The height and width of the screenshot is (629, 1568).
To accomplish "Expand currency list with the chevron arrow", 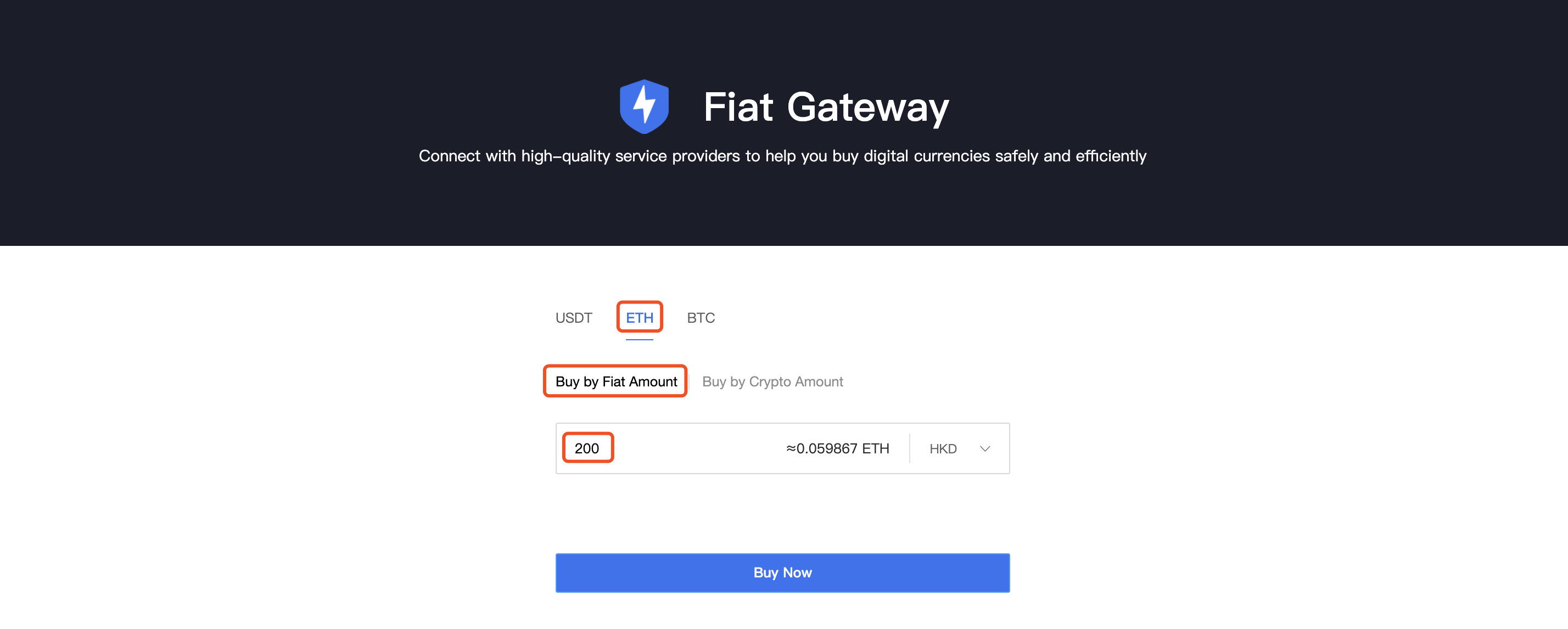I will pyautogui.click(x=984, y=449).
